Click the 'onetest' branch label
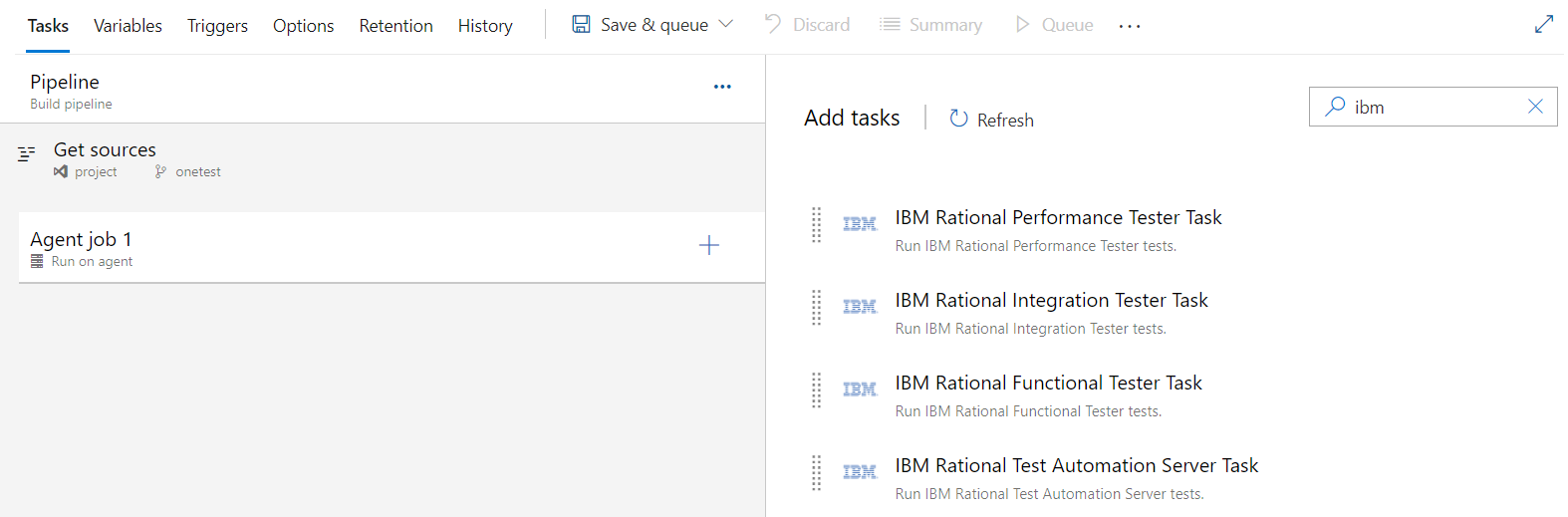The width and height of the screenshot is (1568, 517). point(198,171)
